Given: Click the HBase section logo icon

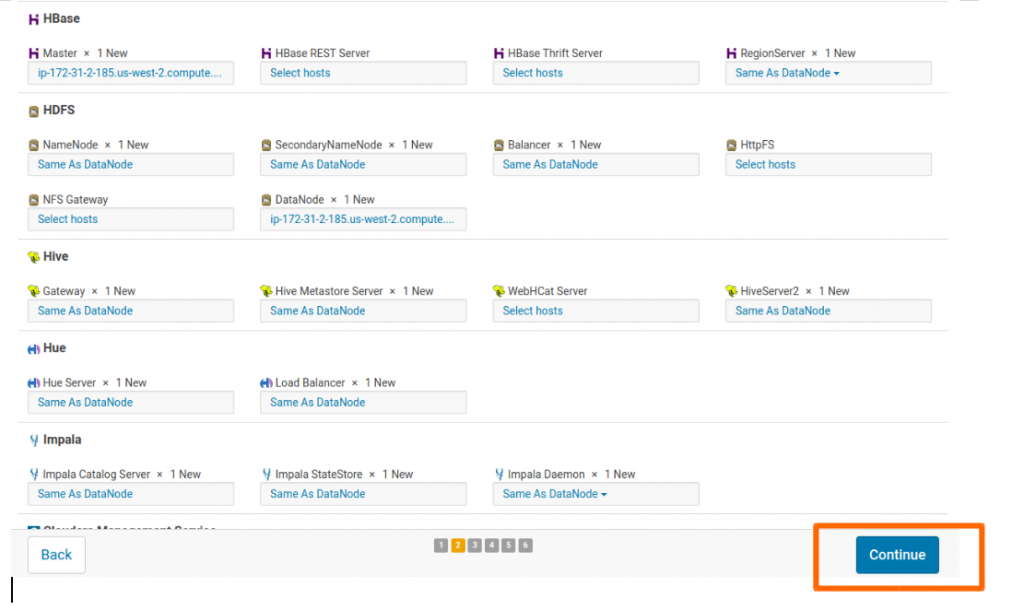Looking at the screenshot, I should click(34, 19).
